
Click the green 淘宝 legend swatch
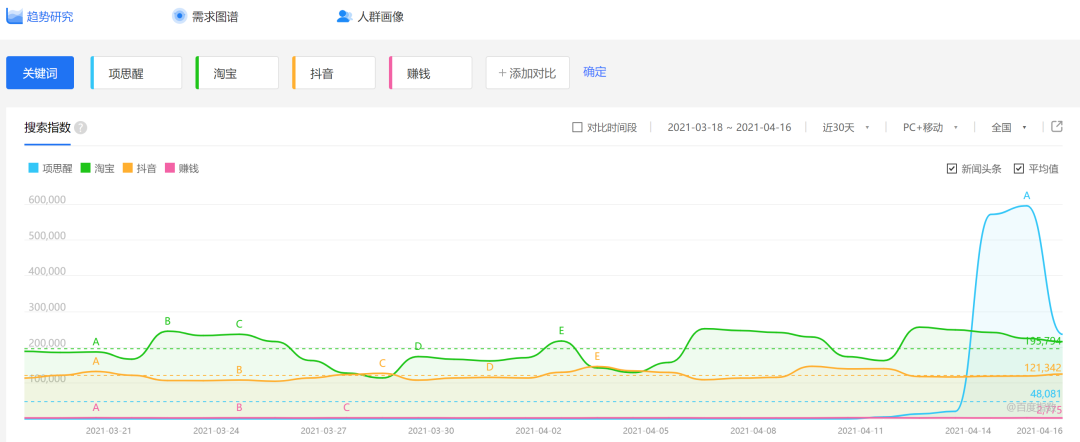86,168
